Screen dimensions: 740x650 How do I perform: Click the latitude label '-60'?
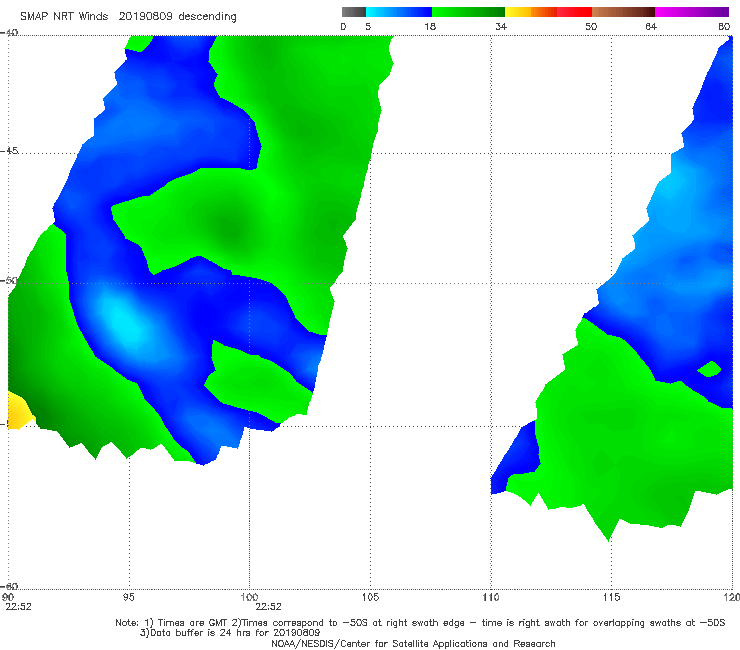click(x=9, y=586)
